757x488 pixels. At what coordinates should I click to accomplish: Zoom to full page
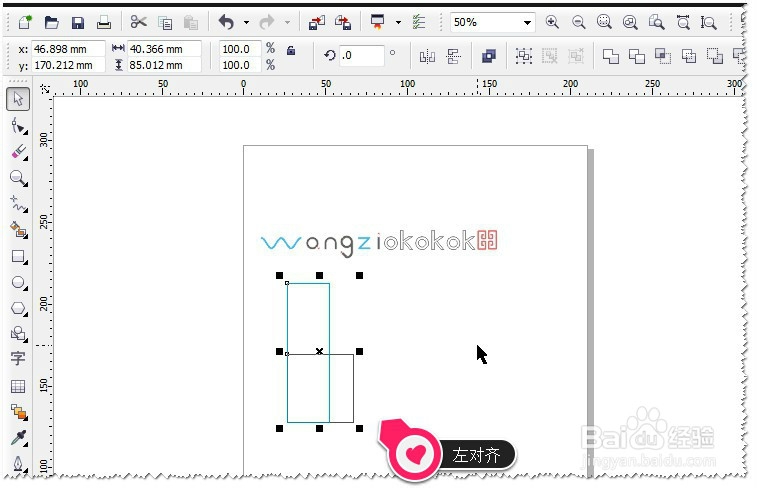(x=656, y=22)
